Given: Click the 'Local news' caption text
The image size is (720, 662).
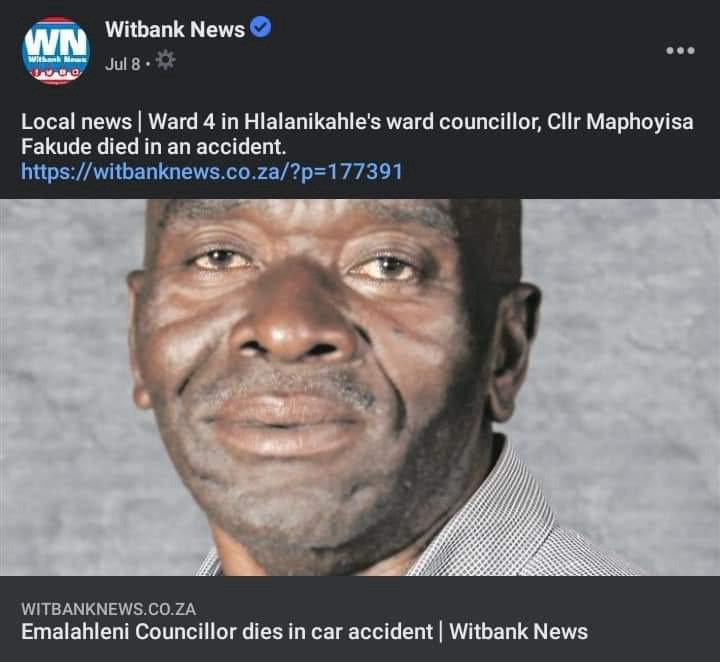Looking at the screenshot, I should [x=77, y=122].
